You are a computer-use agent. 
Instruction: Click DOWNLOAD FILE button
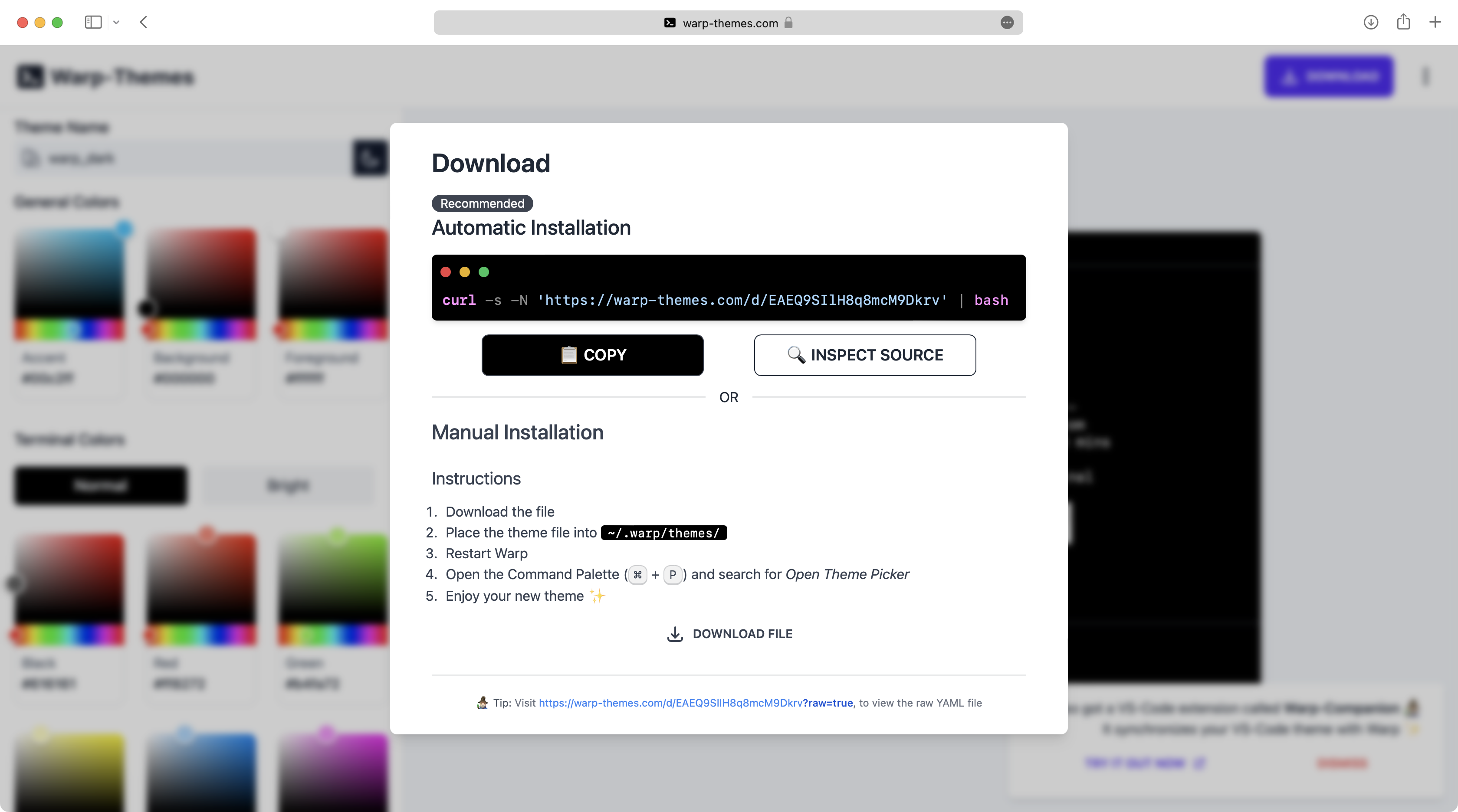point(729,634)
